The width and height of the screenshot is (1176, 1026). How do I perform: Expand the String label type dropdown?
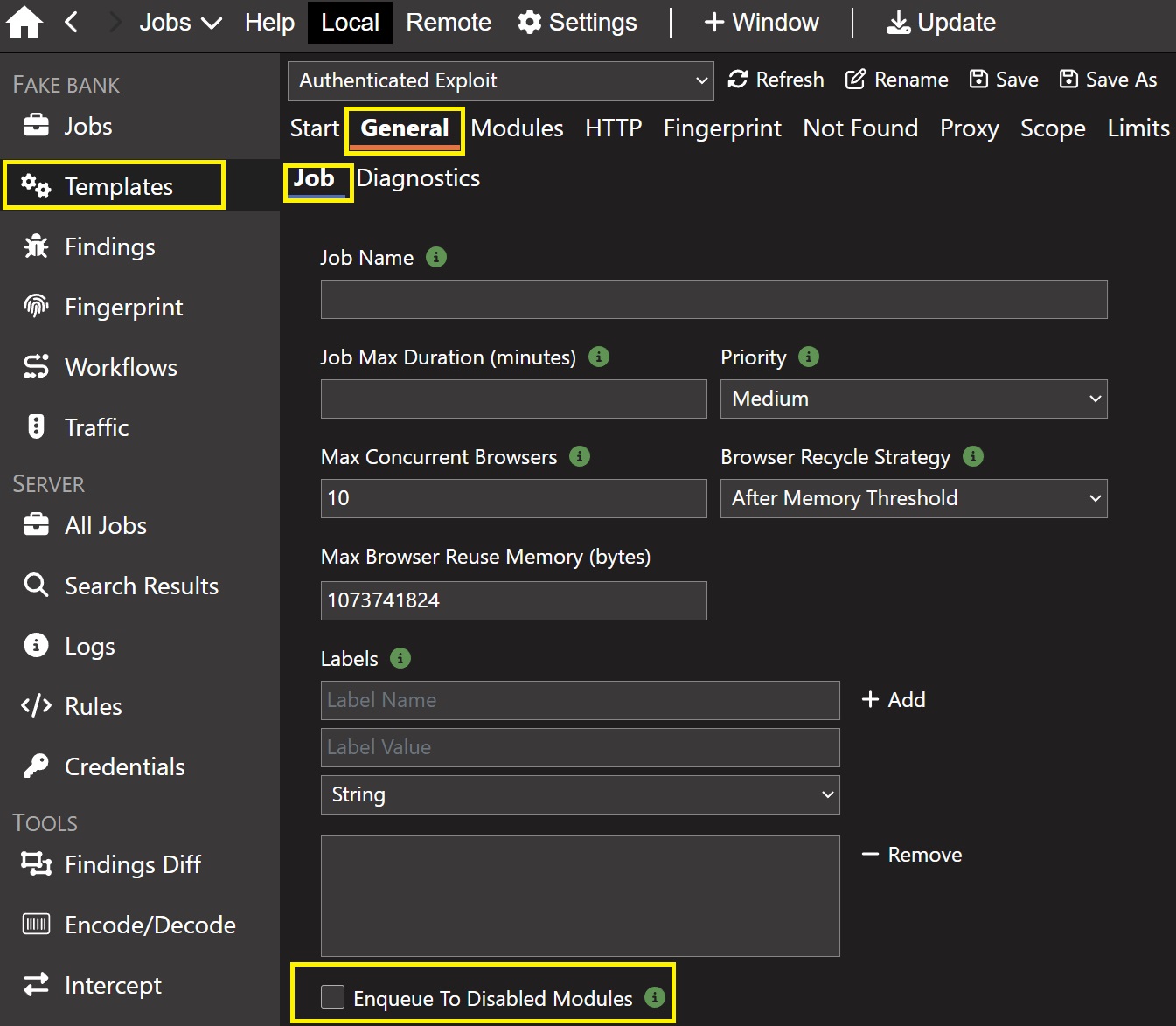(580, 794)
